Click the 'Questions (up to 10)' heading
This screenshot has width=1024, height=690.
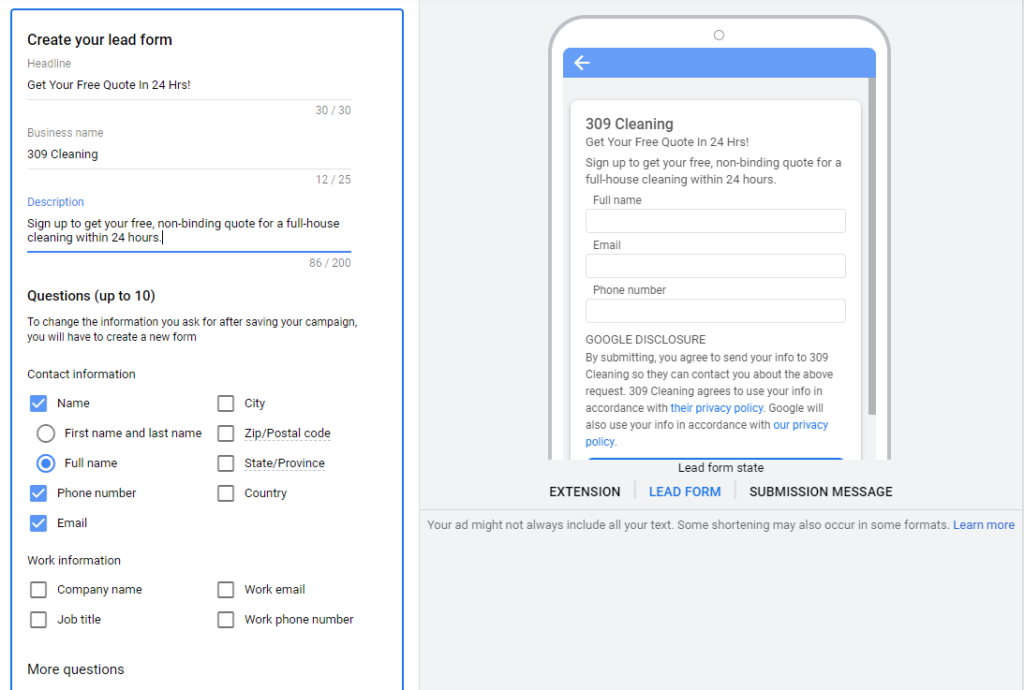[x=91, y=296]
